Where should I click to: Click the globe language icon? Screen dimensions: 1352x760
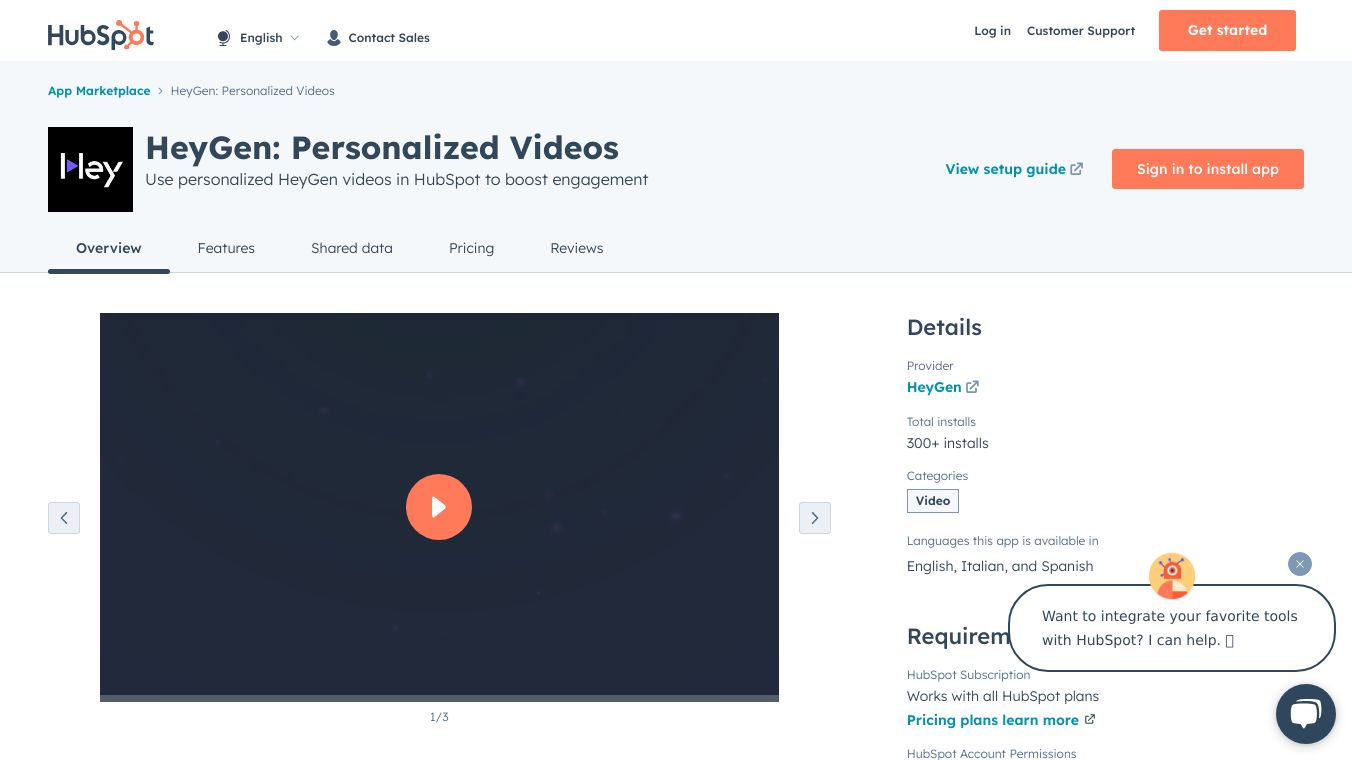pos(224,38)
